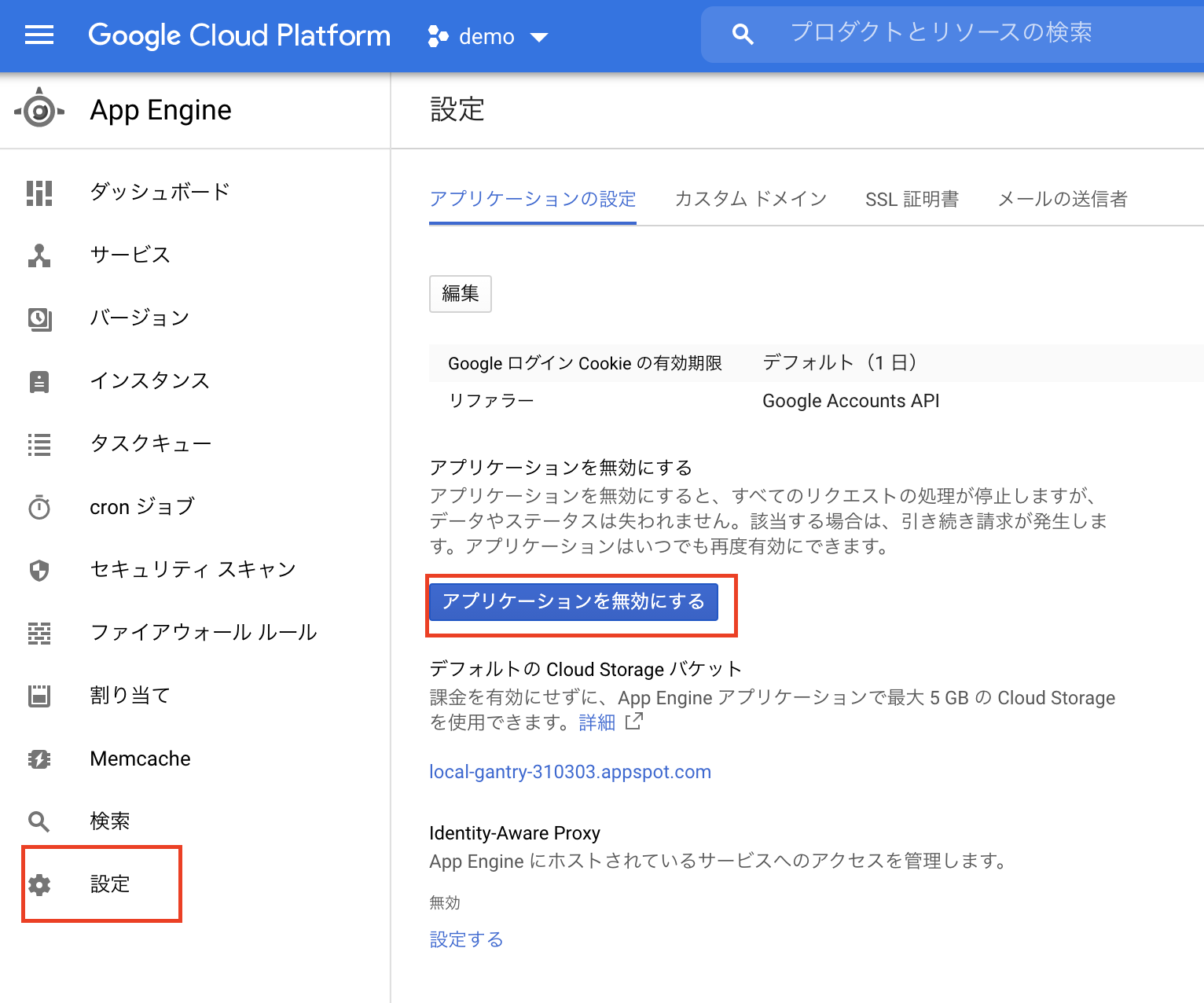Switch to the SSL 証明書 tab
1204x1003 pixels.
click(912, 199)
